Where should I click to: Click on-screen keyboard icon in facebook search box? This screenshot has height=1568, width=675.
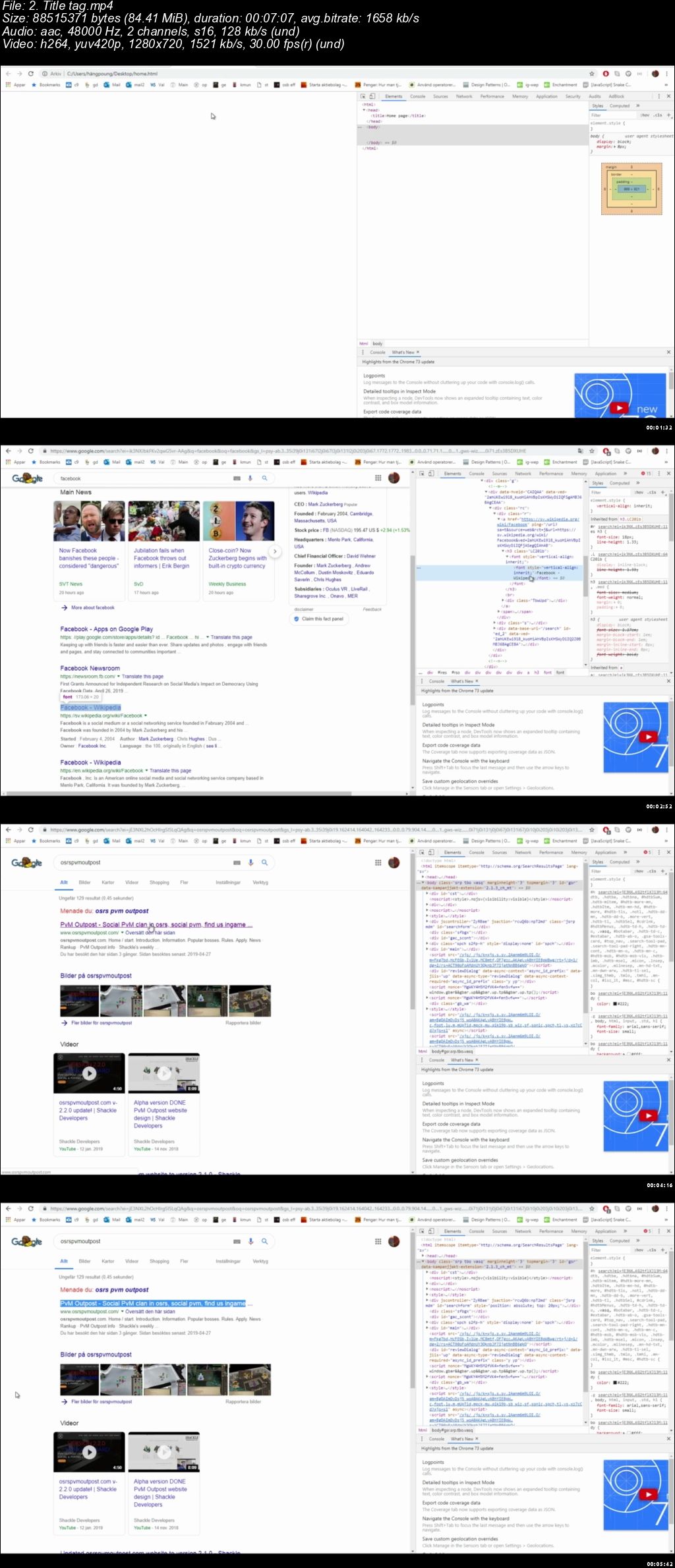(x=237, y=478)
